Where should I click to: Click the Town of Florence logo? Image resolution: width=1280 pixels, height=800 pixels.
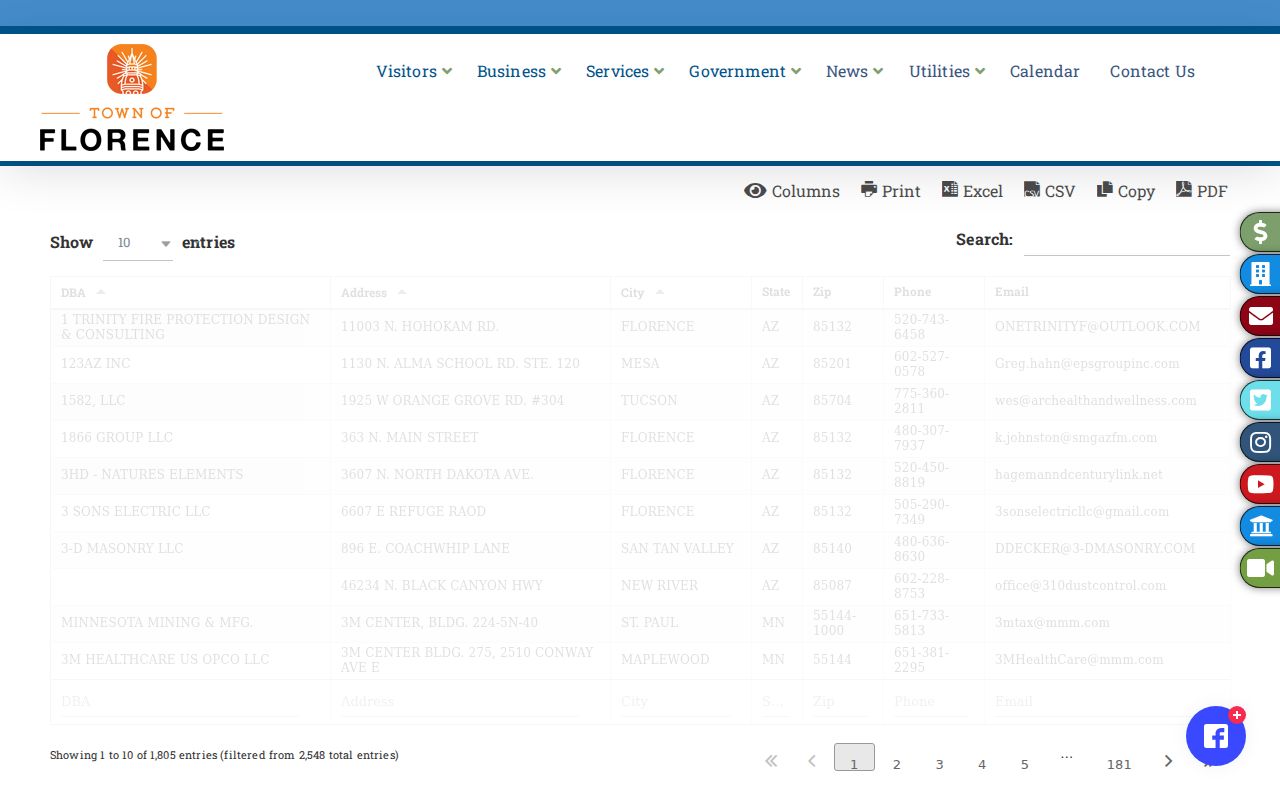pos(132,98)
